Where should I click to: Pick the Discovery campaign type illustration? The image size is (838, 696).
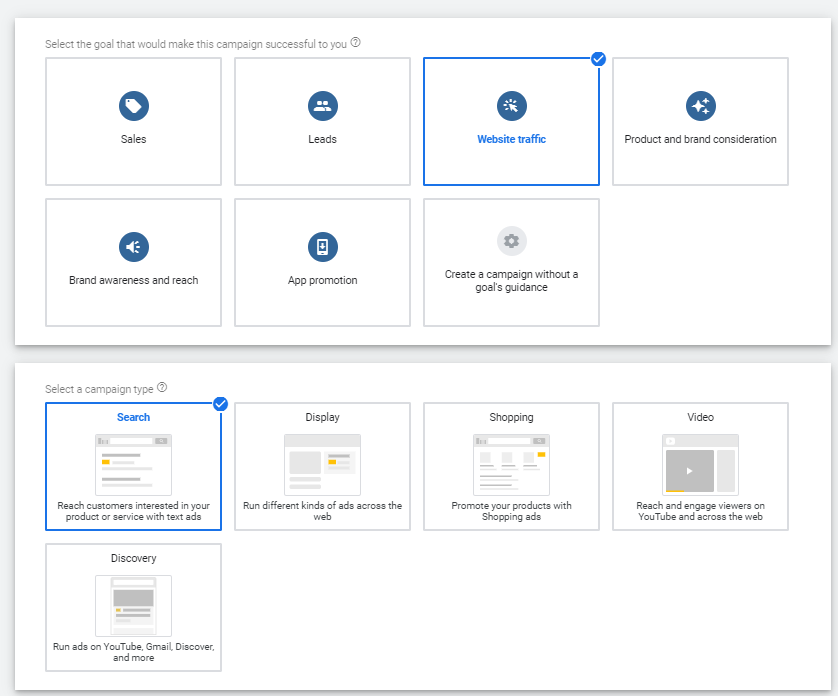click(133, 605)
